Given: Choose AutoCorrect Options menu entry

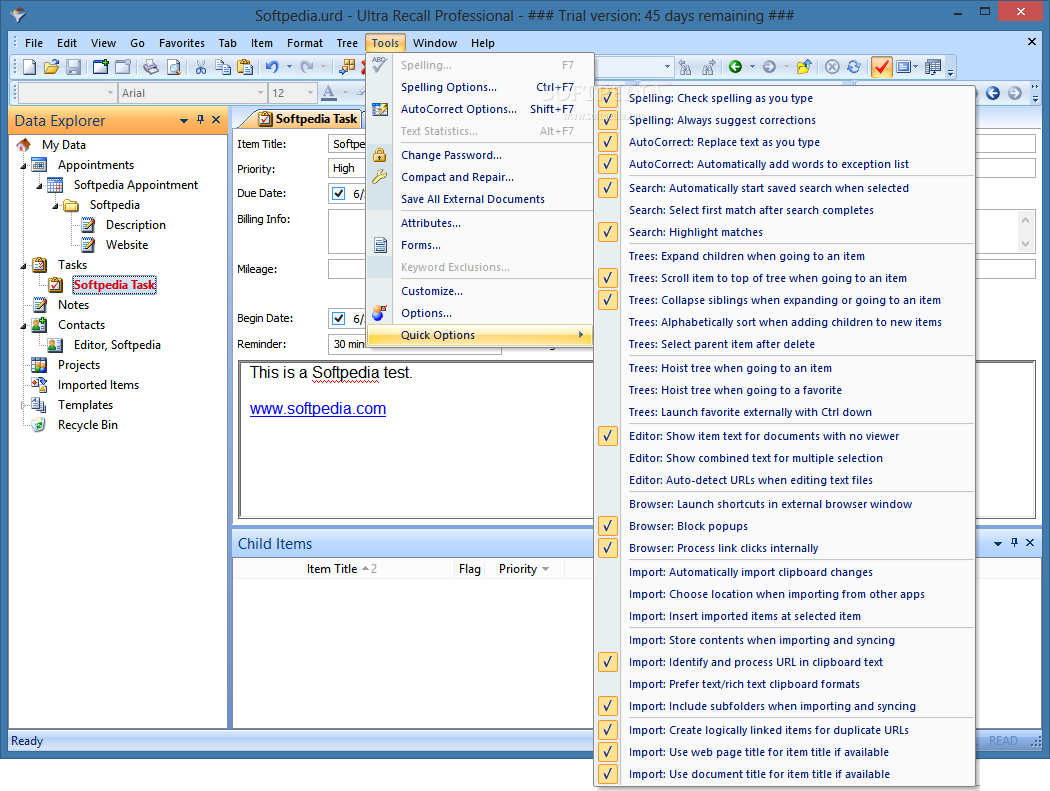Looking at the screenshot, I should [479, 109].
